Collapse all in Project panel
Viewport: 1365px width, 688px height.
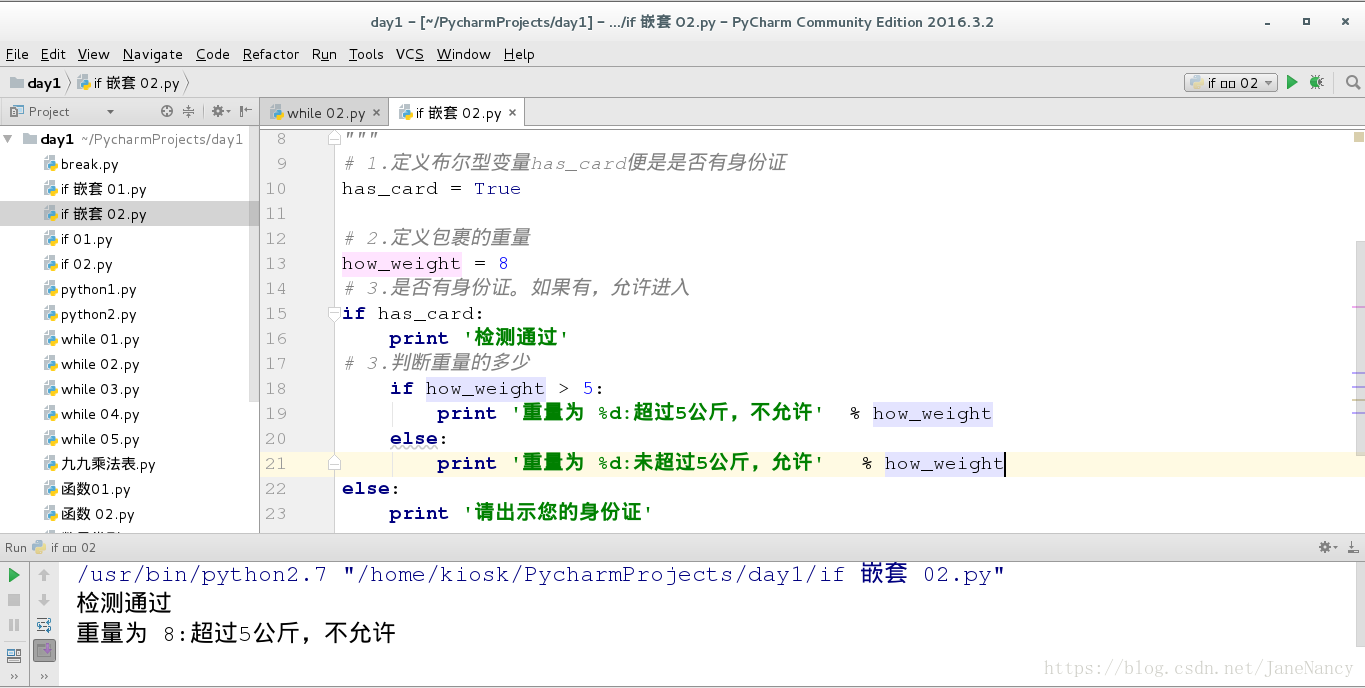click(x=188, y=111)
